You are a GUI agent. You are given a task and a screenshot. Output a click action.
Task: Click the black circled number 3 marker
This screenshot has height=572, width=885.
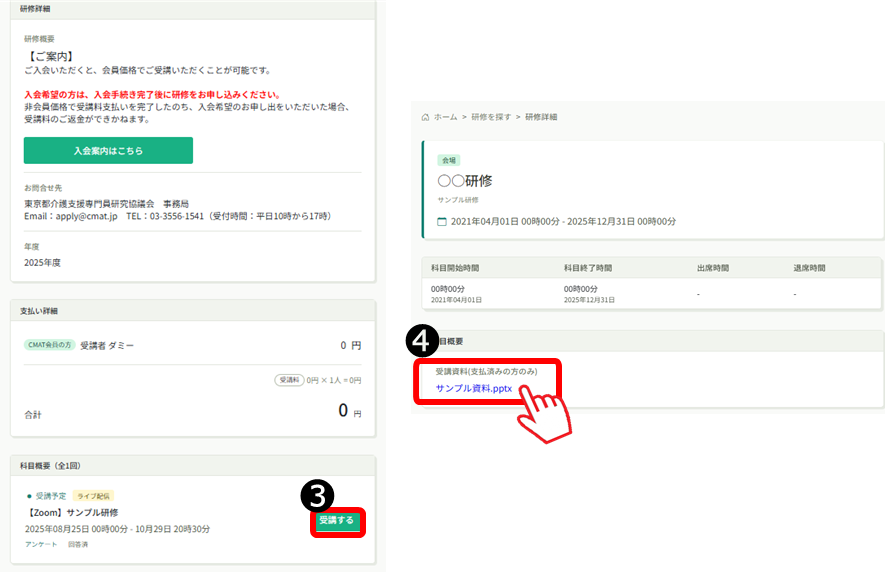[x=316, y=493]
